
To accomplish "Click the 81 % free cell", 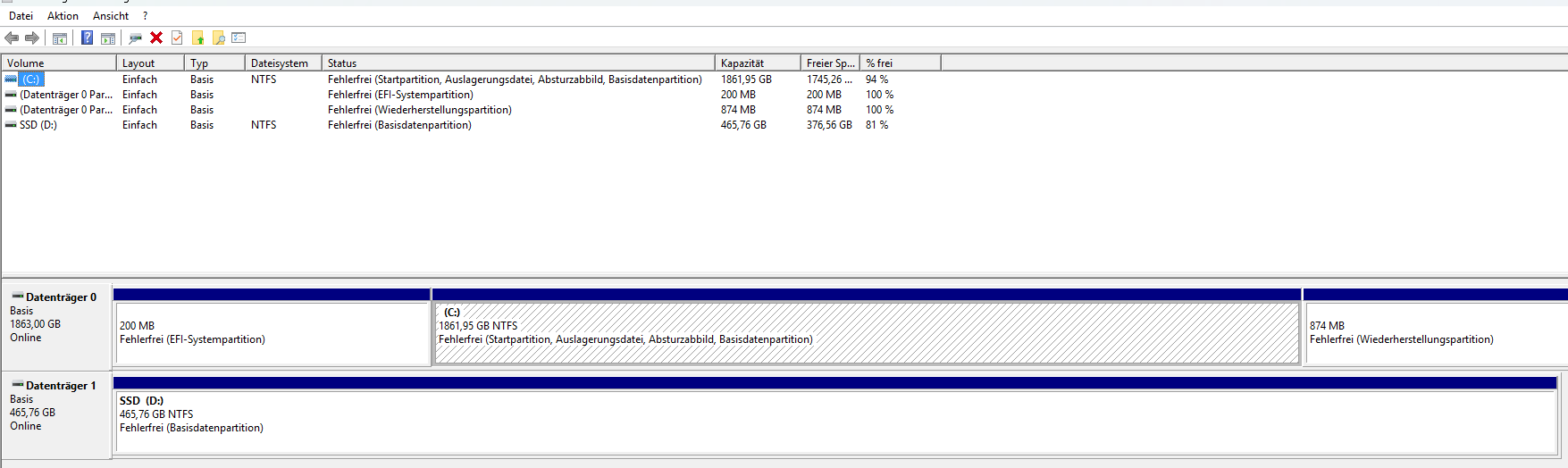I will coord(876,125).
